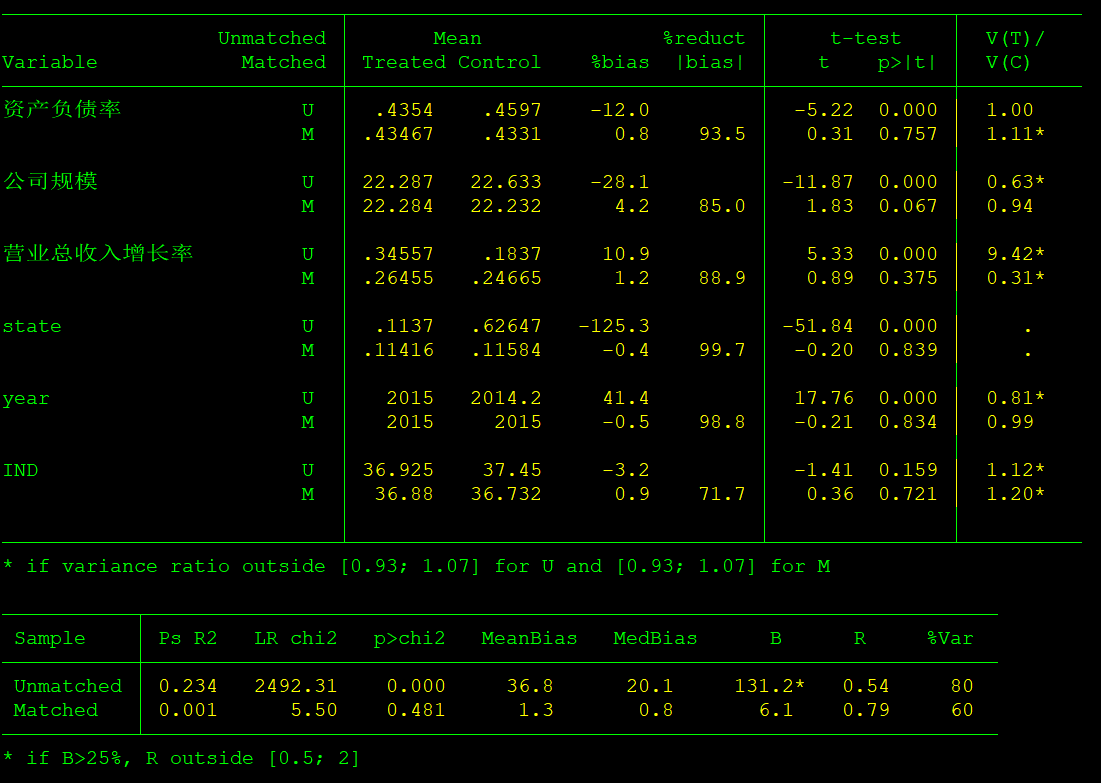Select the 公司规模 variable name

[50, 181]
